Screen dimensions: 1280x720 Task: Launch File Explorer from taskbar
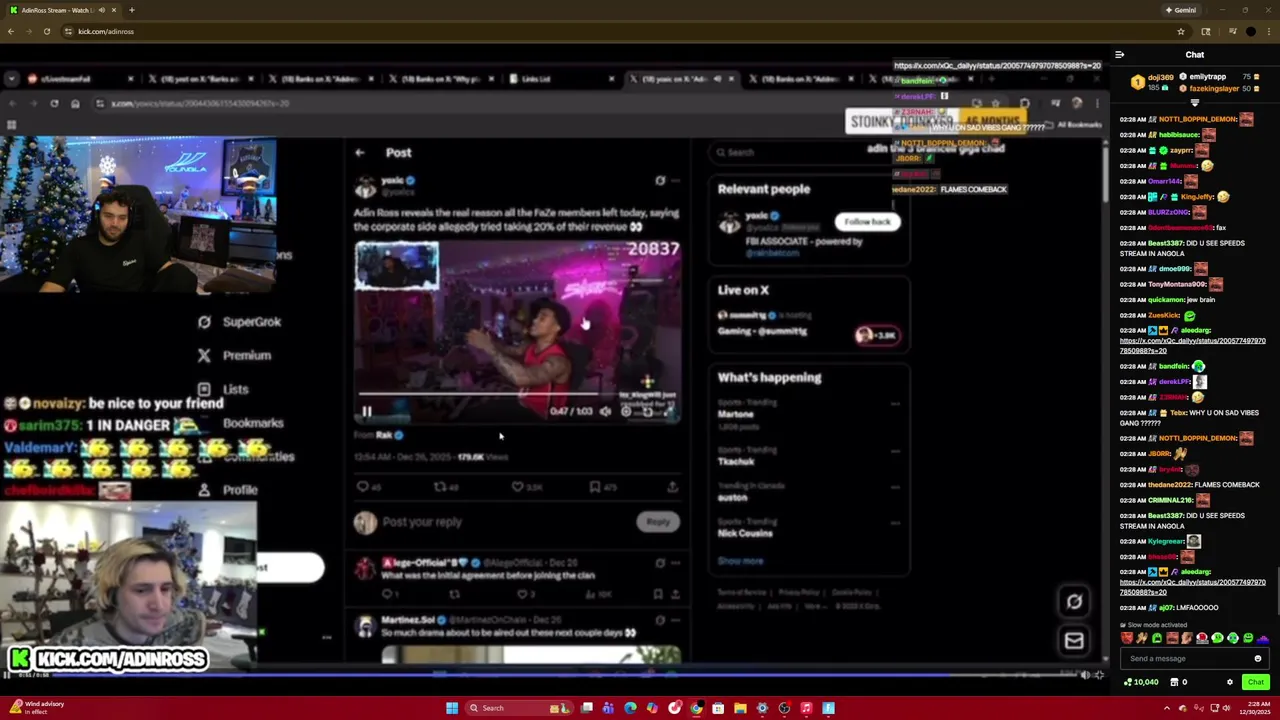tap(740, 708)
